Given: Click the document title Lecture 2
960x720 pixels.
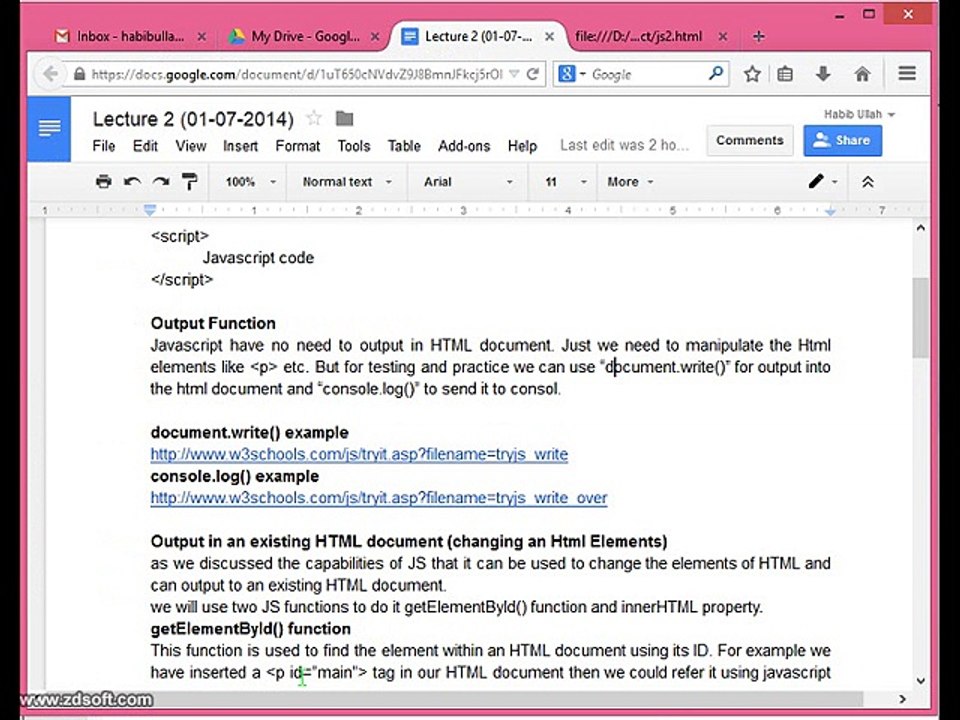Looking at the screenshot, I should coord(193,118).
